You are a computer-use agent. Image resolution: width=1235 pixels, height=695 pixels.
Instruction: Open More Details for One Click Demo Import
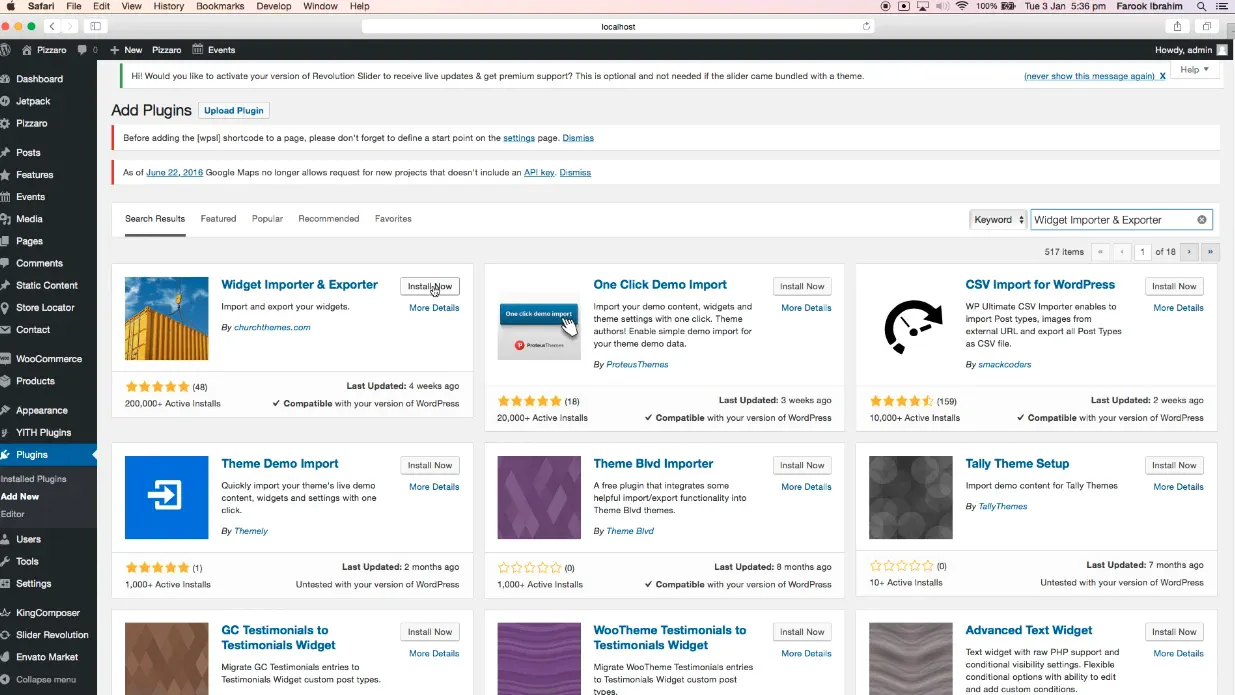coord(806,308)
